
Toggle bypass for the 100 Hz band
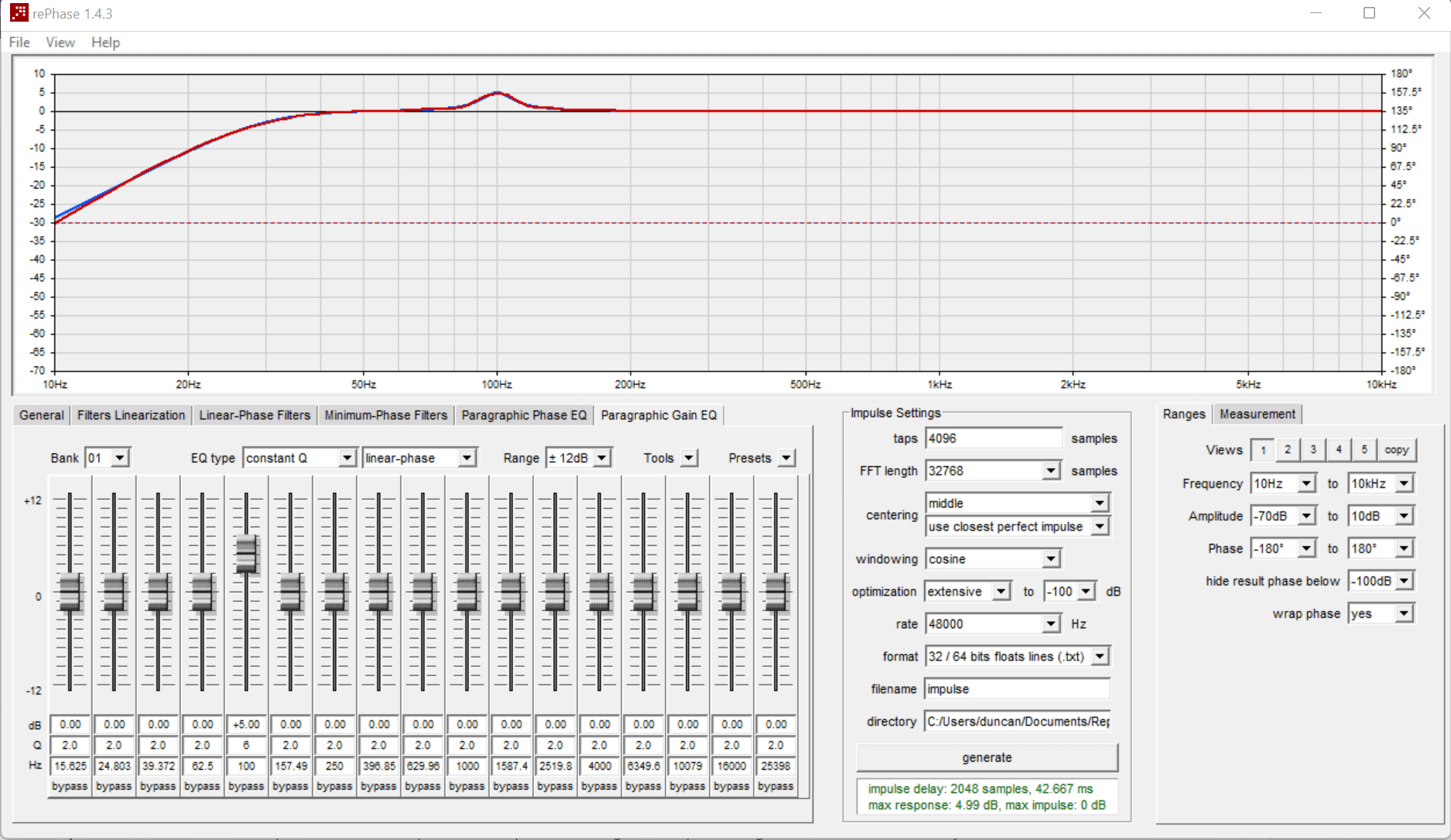[246, 786]
